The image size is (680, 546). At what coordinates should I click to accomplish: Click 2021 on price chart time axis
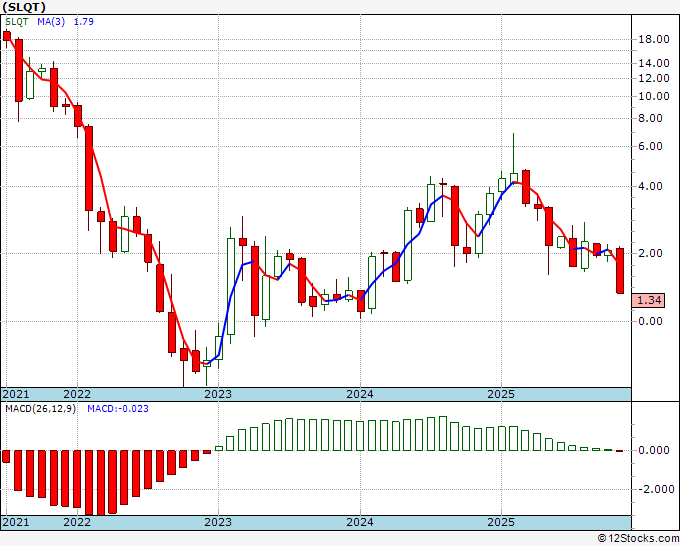click(x=16, y=394)
